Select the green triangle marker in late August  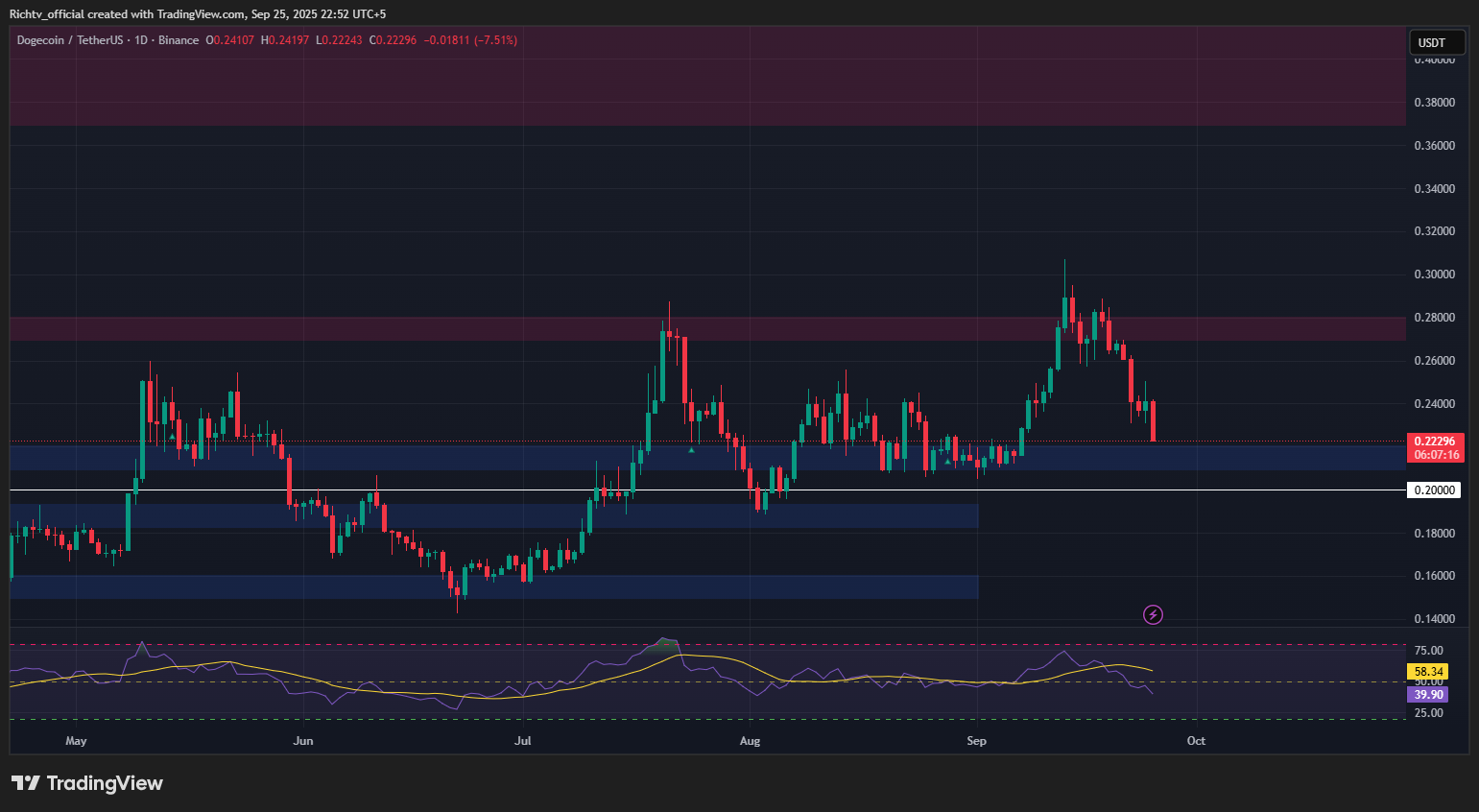pos(948,462)
